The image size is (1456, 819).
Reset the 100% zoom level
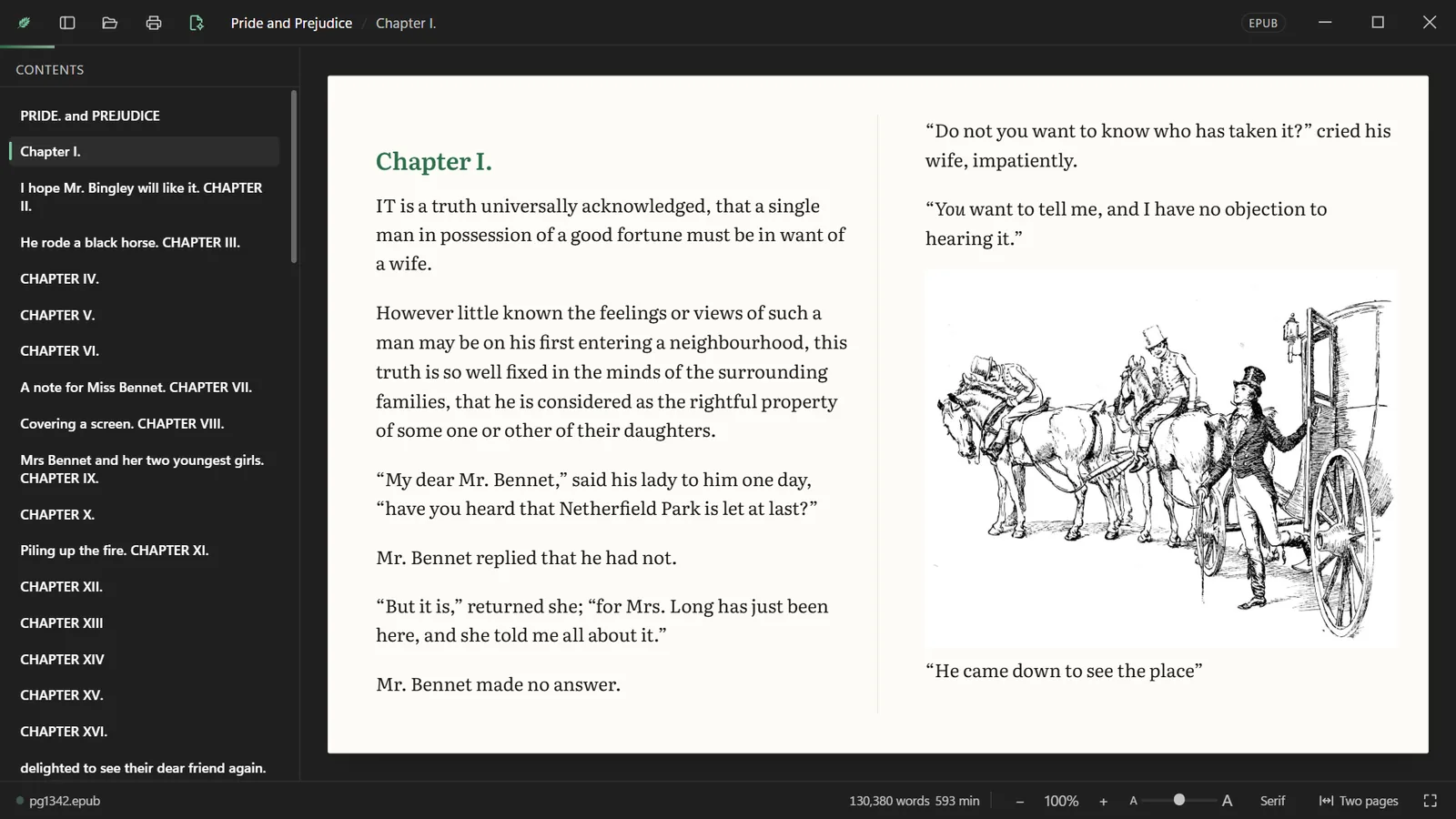pyautogui.click(x=1061, y=801)
